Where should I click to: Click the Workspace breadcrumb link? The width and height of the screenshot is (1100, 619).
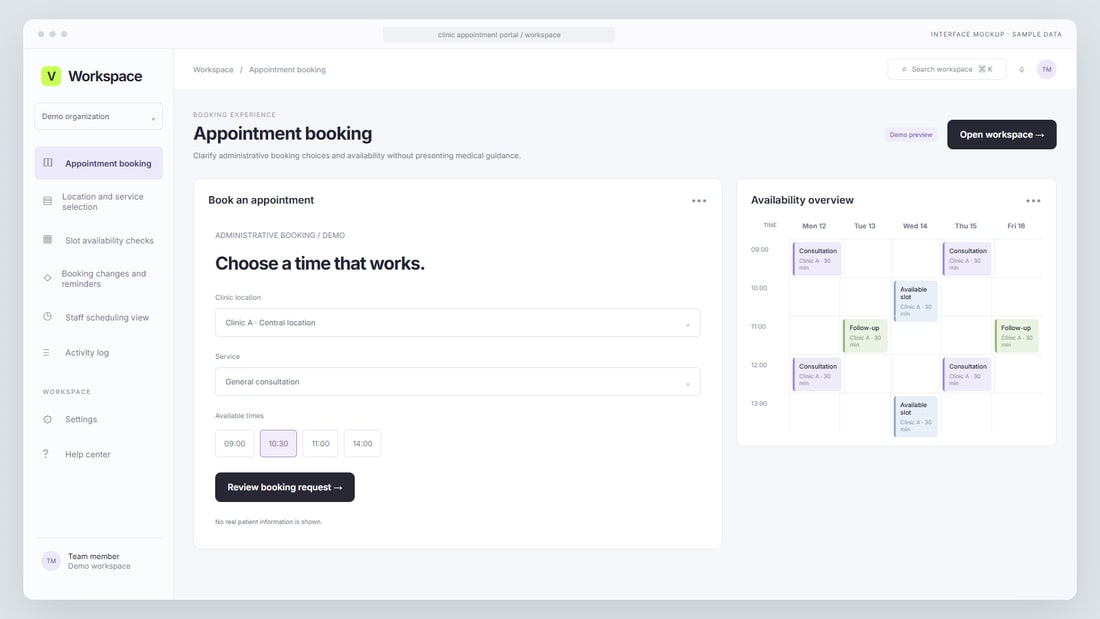click(213, 69)
